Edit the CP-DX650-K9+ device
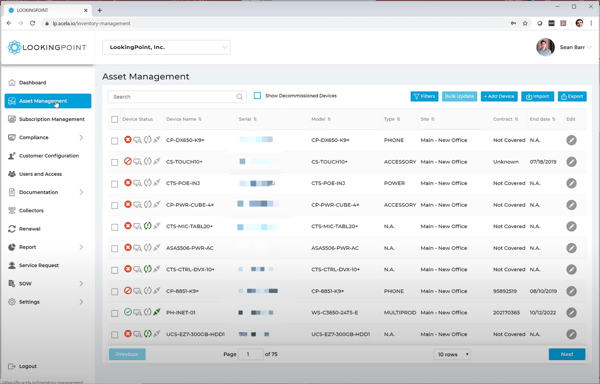Viewport: 600px width, 384px height. (571, 140)
